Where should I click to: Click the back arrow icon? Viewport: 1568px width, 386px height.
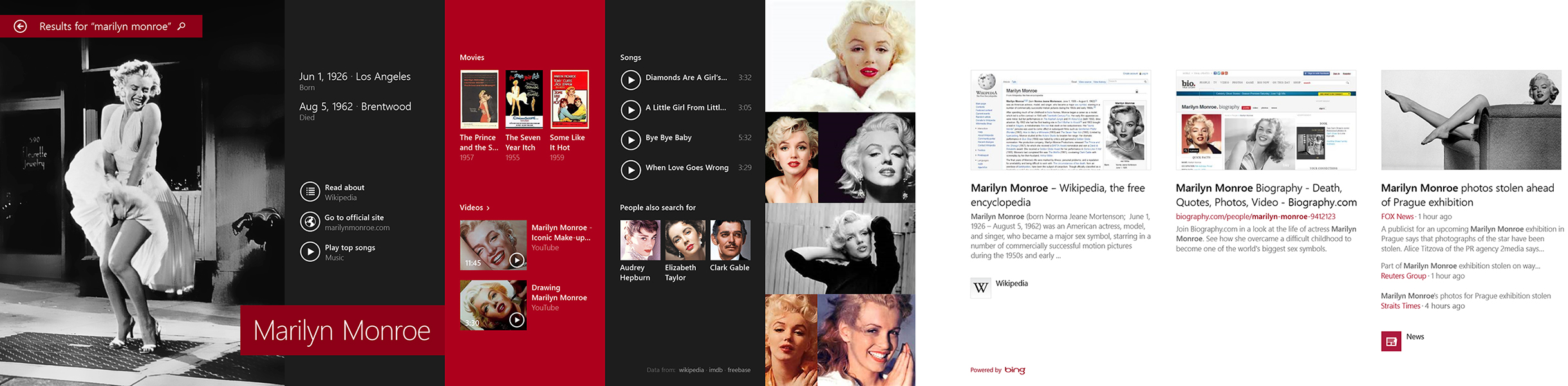click(21, 26)
